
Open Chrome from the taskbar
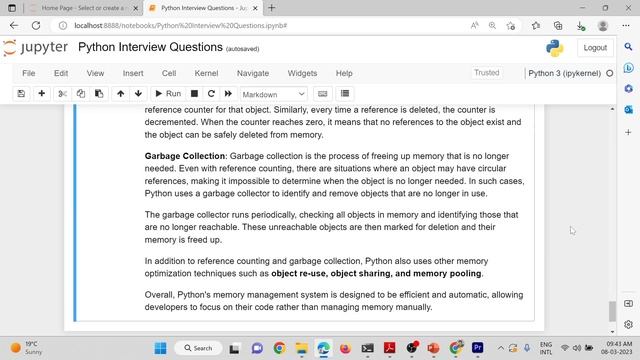coord(279,348)
